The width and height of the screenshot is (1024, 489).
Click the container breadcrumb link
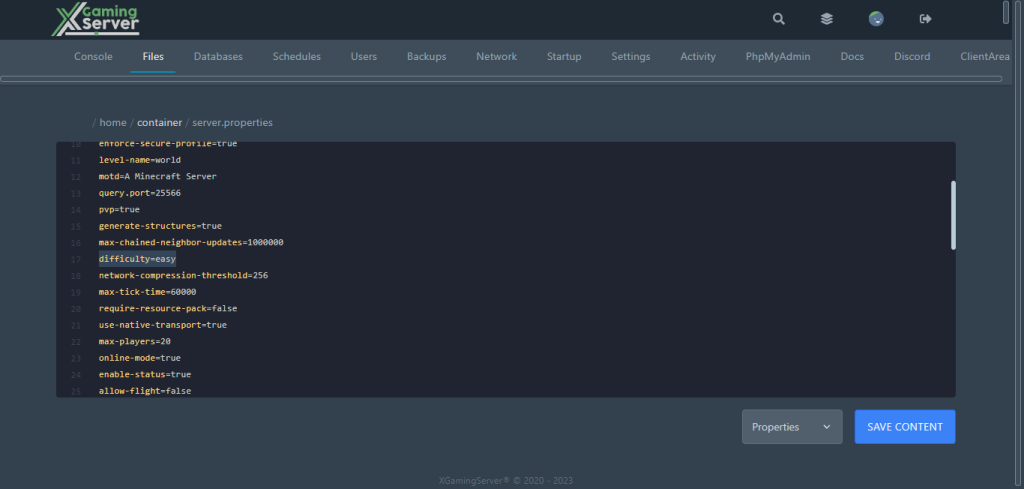point(159,123)
